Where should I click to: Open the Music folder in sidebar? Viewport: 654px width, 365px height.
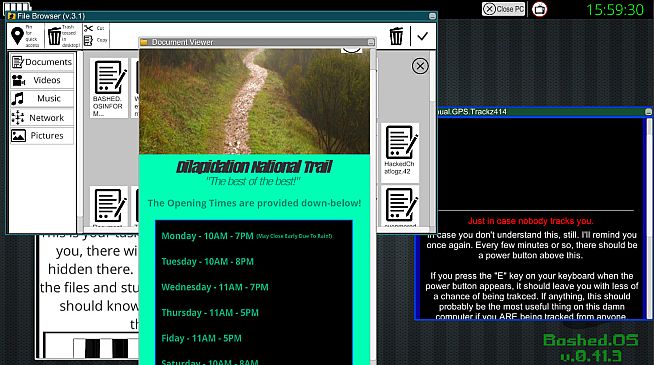click(42, 98)
